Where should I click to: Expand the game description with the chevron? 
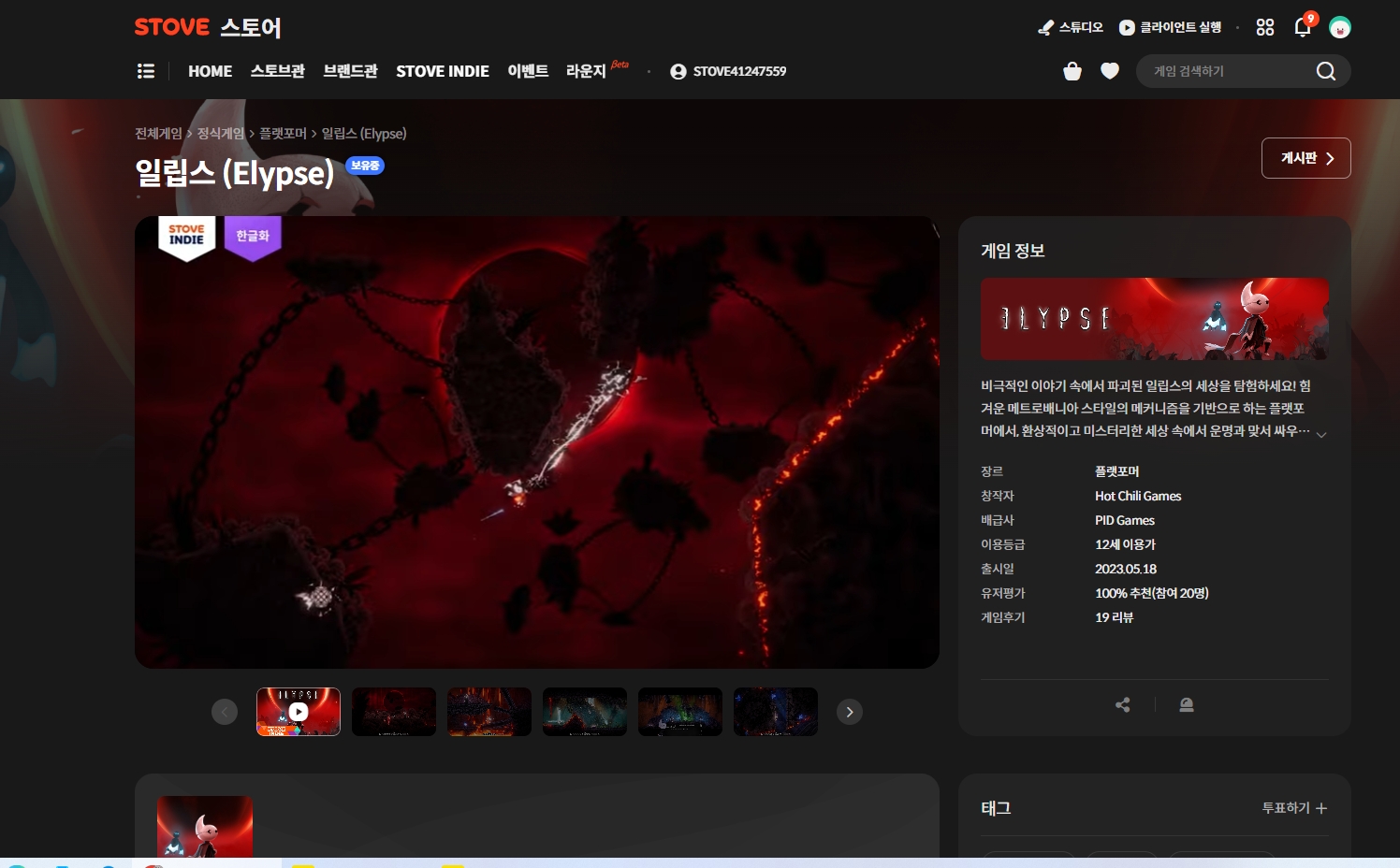click(1321, 434)
